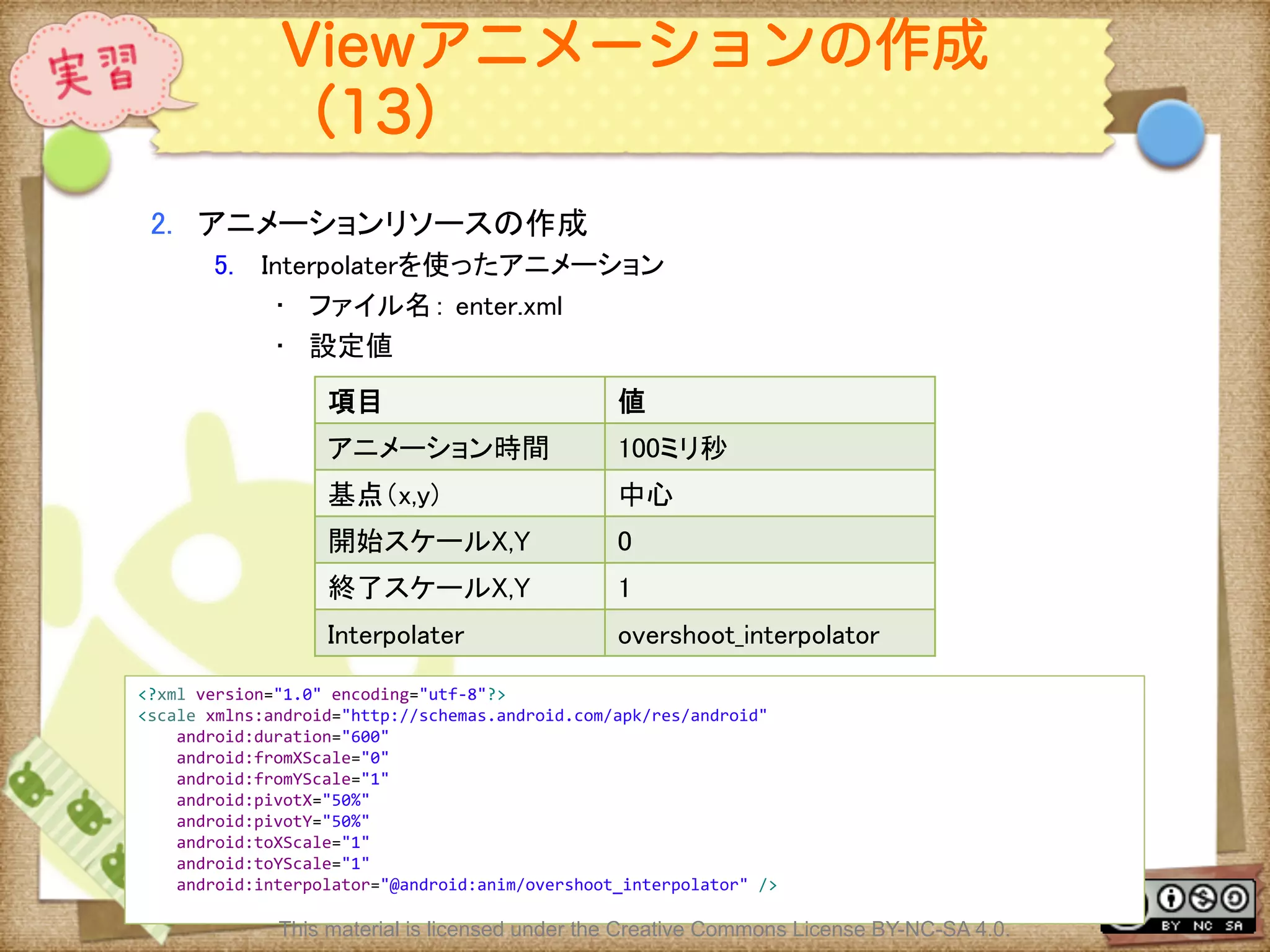Image resolution: width=1270 pixels, height=952 pixels.
Task: Select the android:toXScale="1" line
Action: click(273, 843)
